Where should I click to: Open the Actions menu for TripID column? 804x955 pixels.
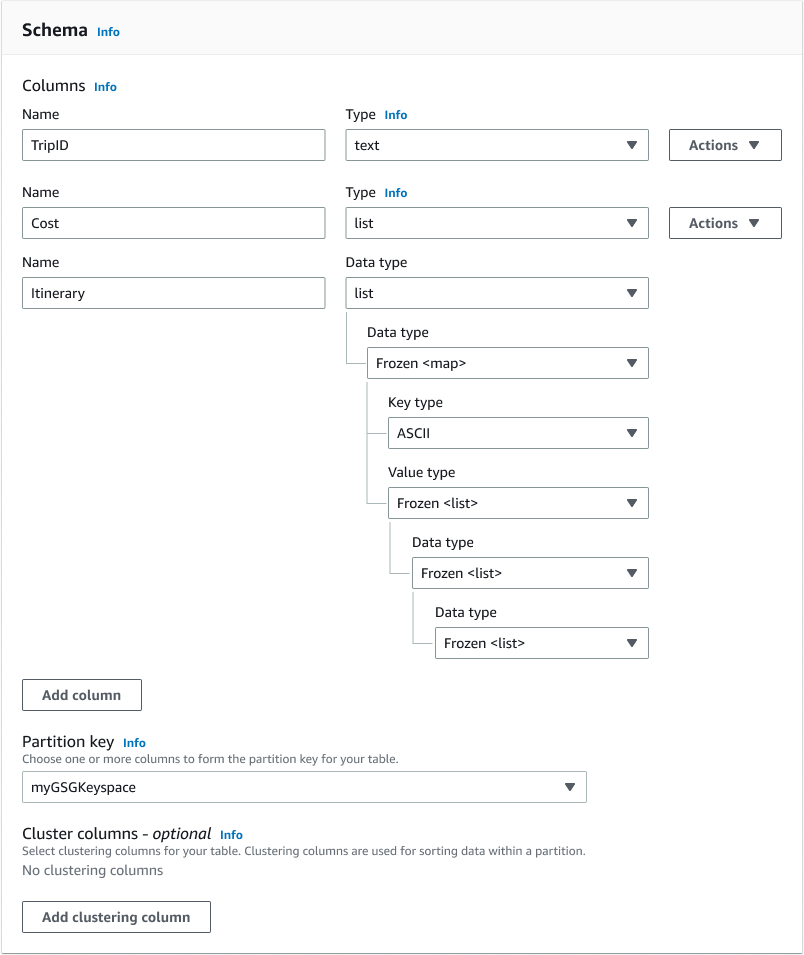point(725,145)
